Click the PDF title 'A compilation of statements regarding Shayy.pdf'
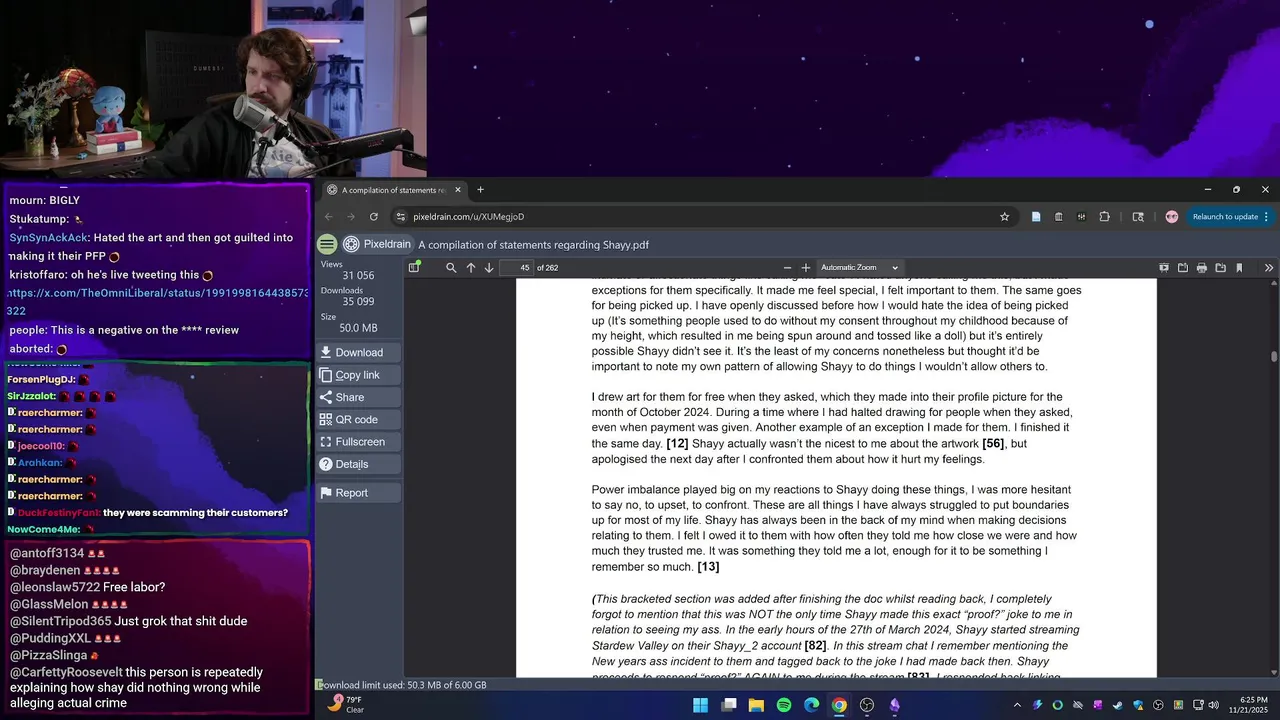Image resolution: width=1280 pixels, height=720 pixels. [533, 244]
